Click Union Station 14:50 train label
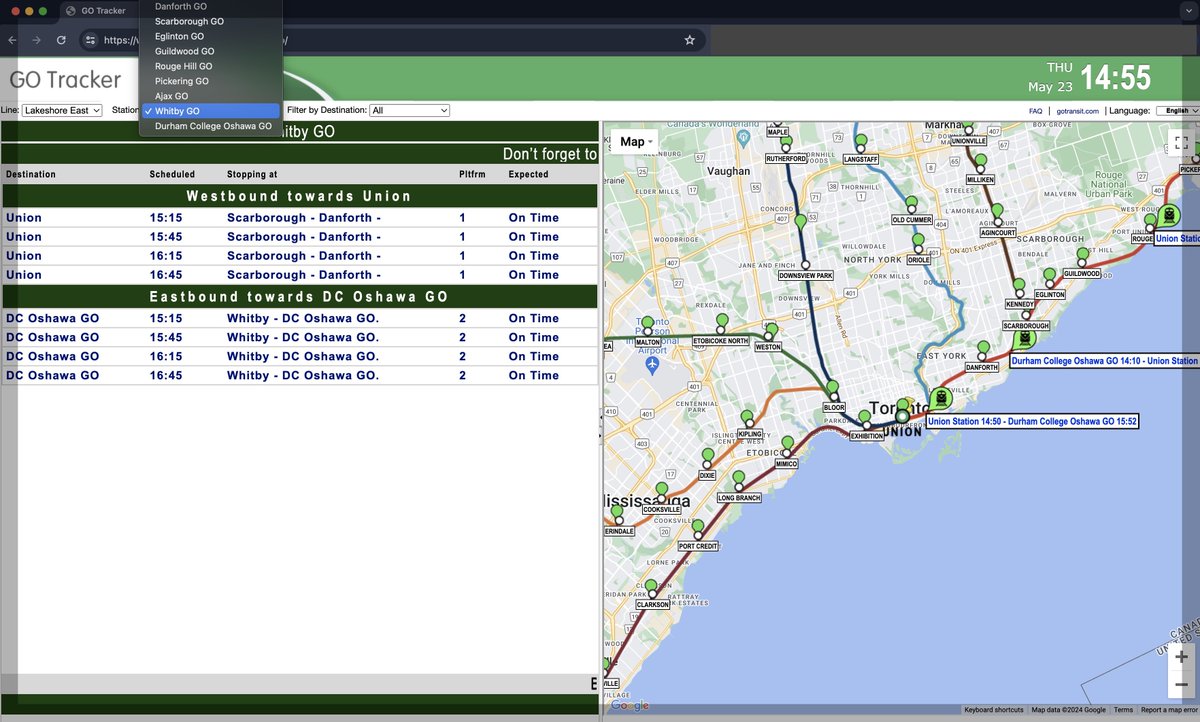Screen dimensions: 1200x722 [1033, 421]
